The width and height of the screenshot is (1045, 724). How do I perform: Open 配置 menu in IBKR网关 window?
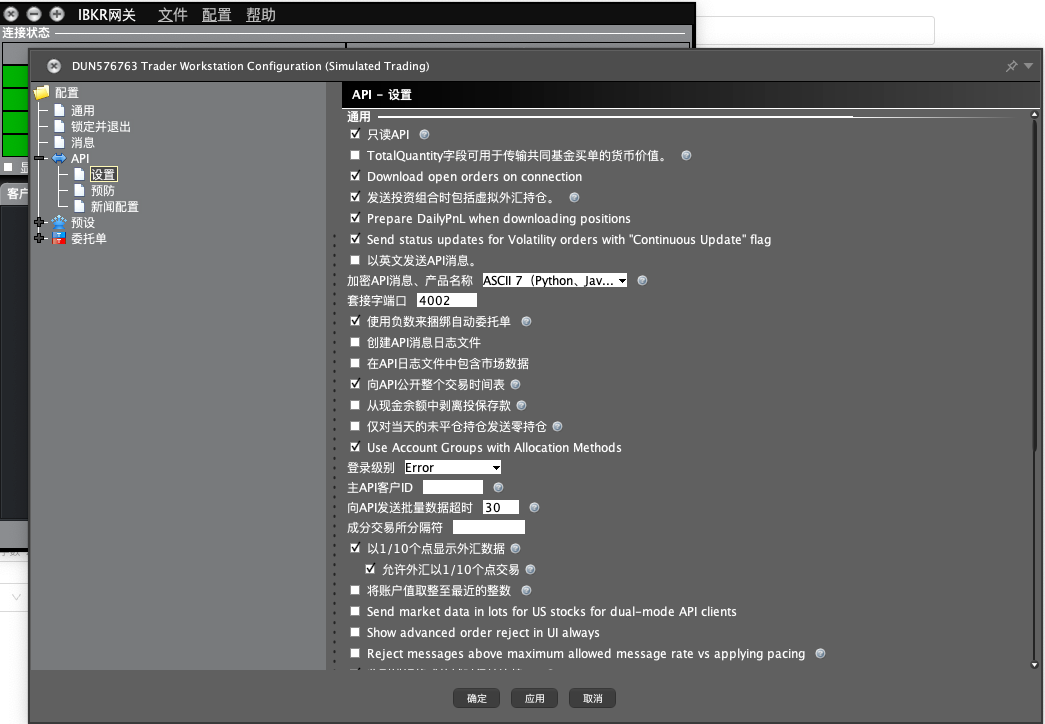[x=217, y=15]
